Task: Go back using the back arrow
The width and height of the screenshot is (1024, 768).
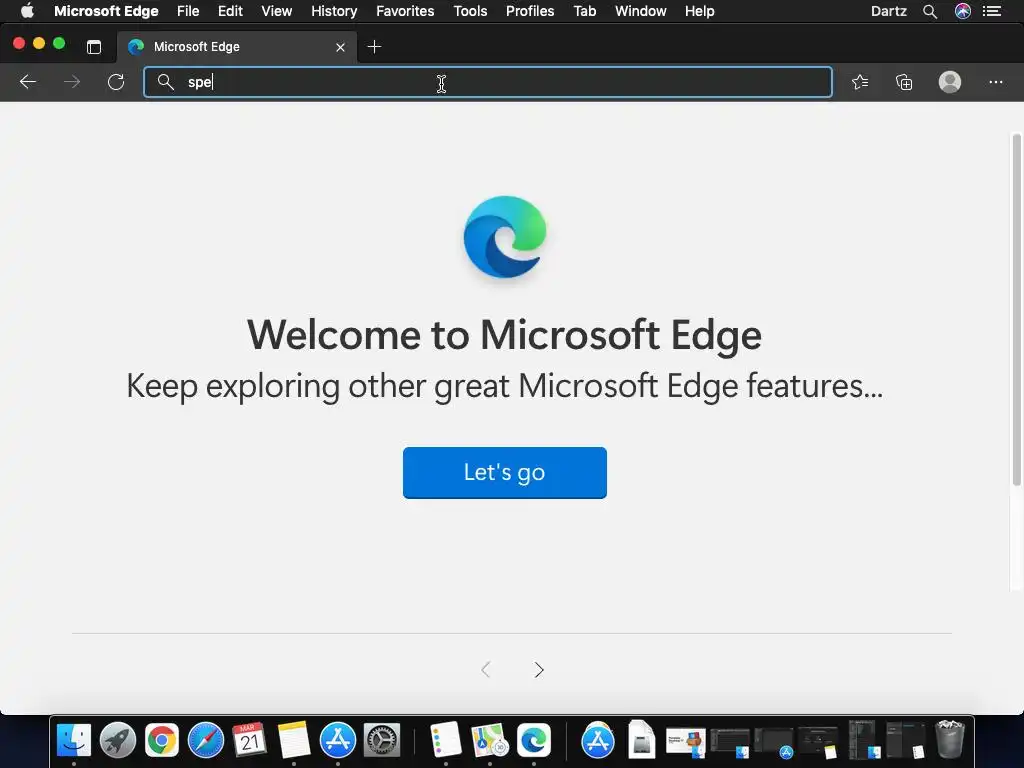Action: [28, 82]
